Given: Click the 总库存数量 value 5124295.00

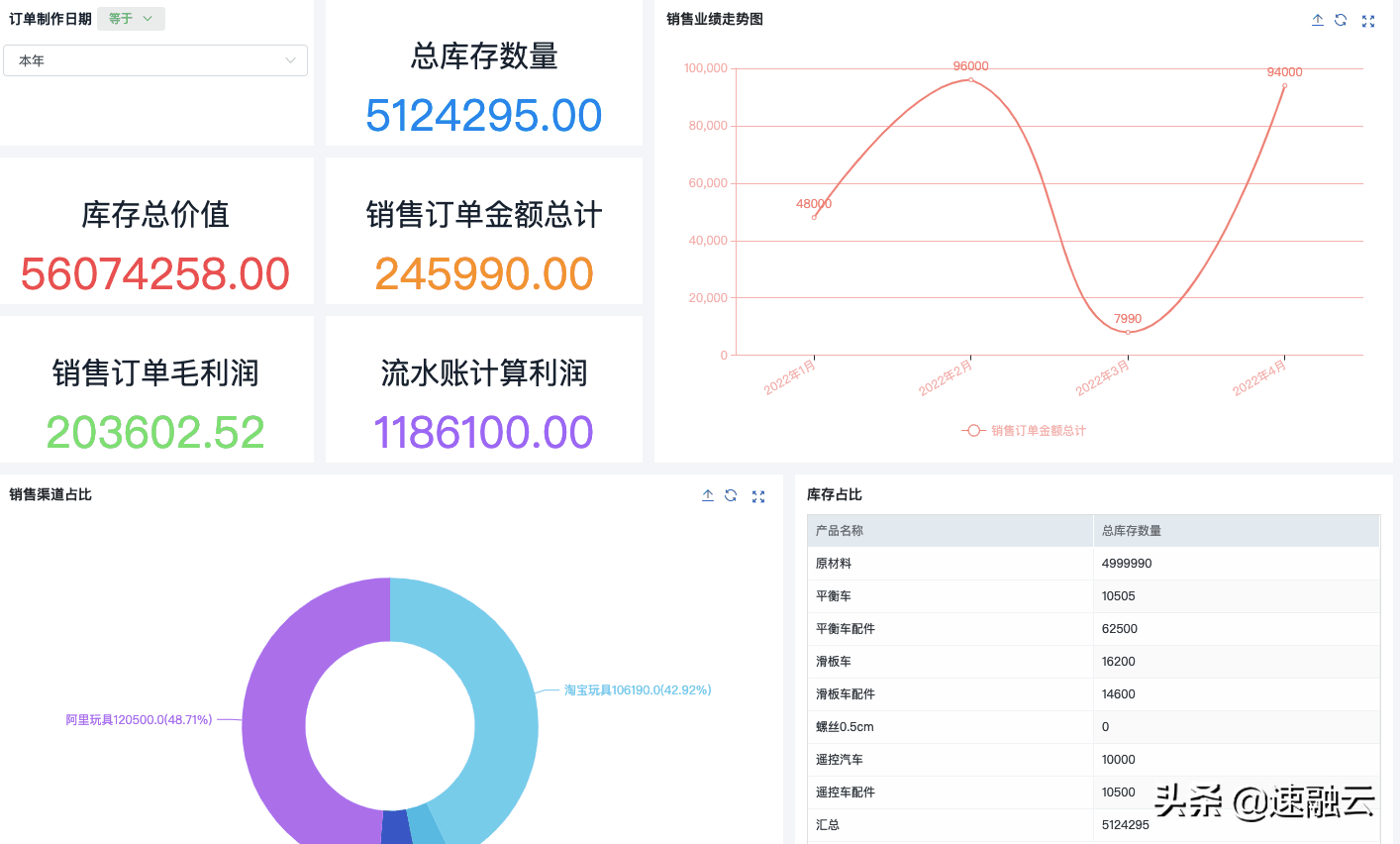Looking at the screenshot, I should pyautogui.click(x=484, y=116).
